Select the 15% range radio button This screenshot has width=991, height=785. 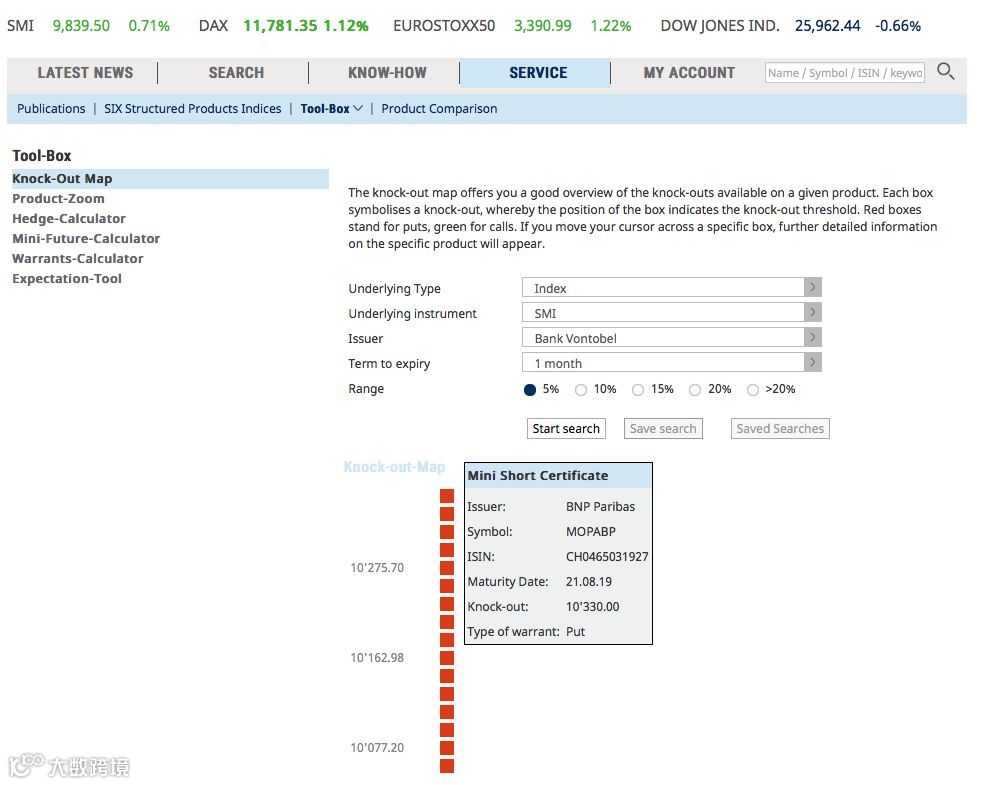pos(638,390)
